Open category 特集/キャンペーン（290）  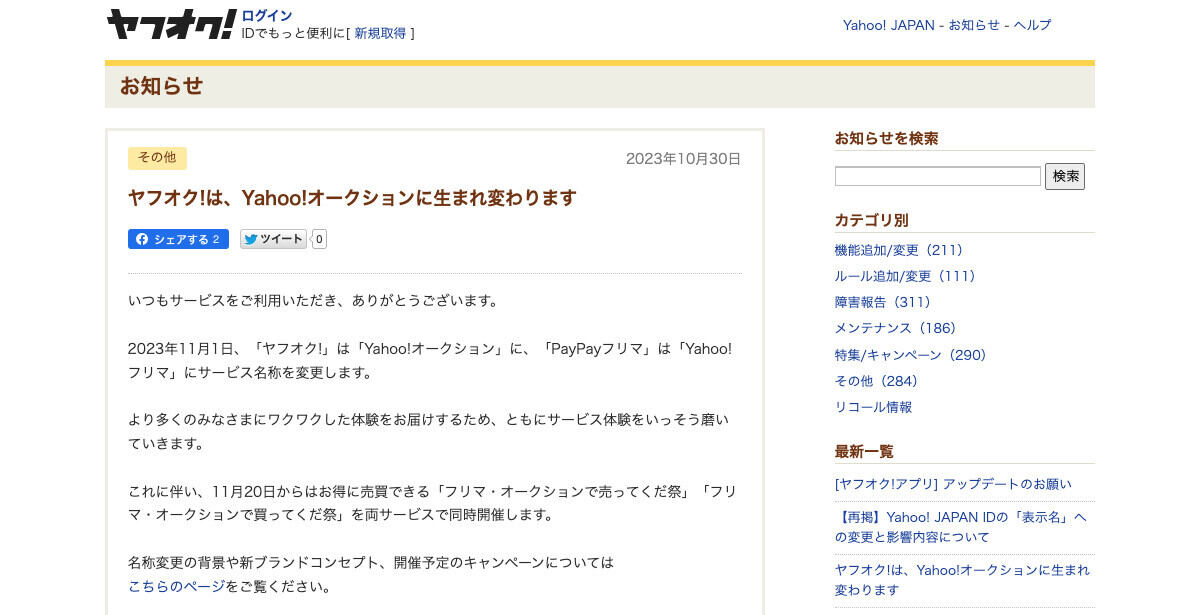click(910, 355)
